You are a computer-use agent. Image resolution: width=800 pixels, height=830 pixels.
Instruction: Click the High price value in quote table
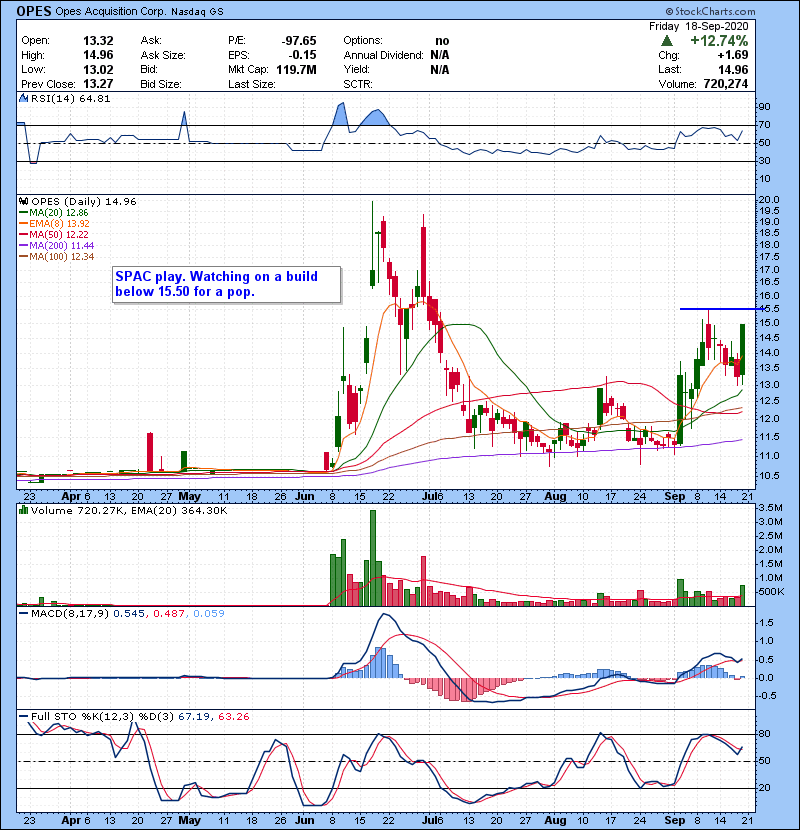tap(98, 55)
